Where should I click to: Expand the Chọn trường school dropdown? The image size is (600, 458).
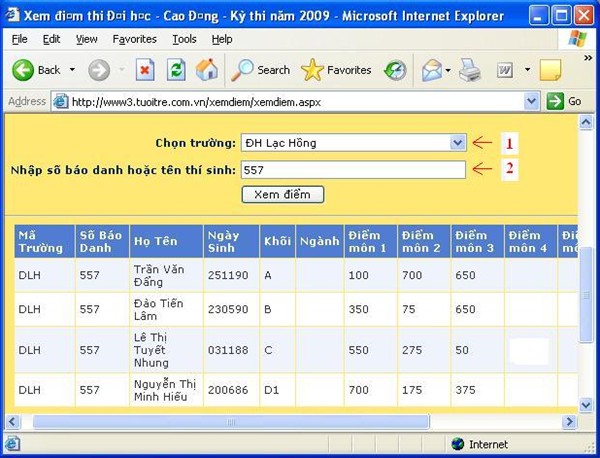point(457,143)
